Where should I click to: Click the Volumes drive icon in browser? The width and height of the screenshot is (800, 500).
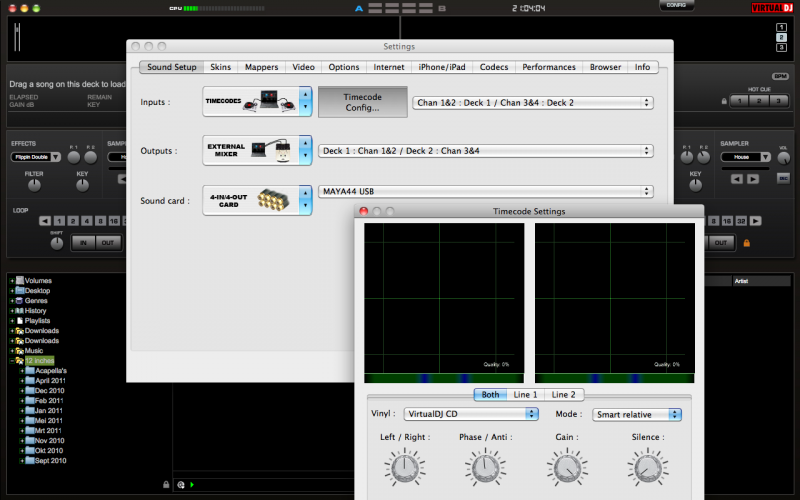[20, 280]
